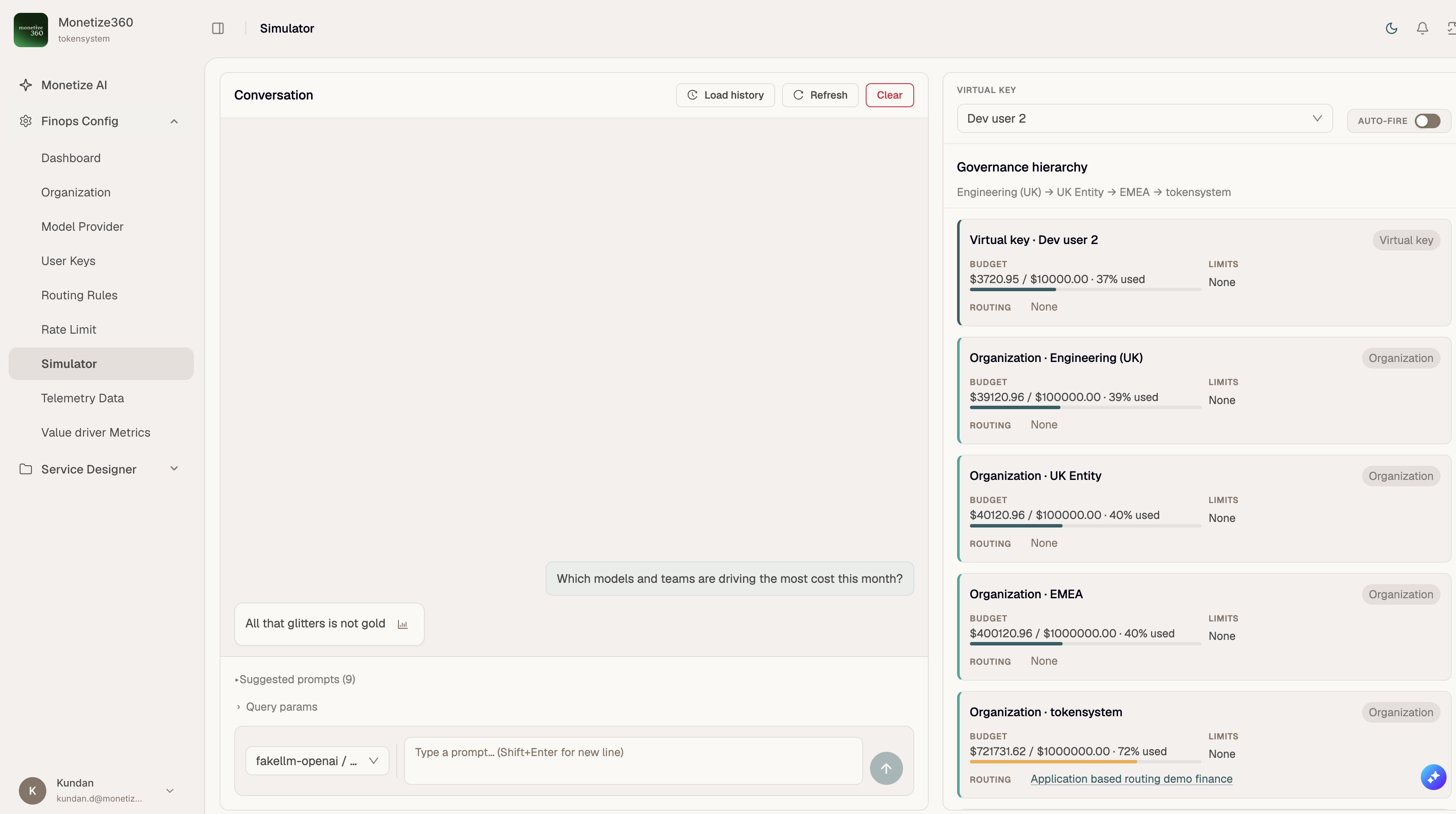Open the fakellm-openai model dropdown
The image size is (1456, 814).
click(317, 761)
